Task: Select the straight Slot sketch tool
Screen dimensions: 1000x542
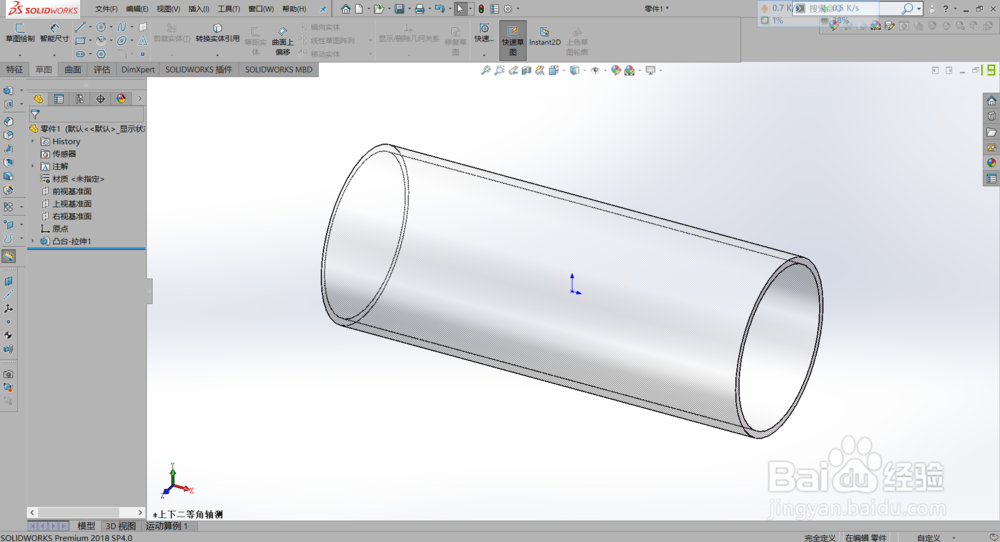Action: [79, 54]
